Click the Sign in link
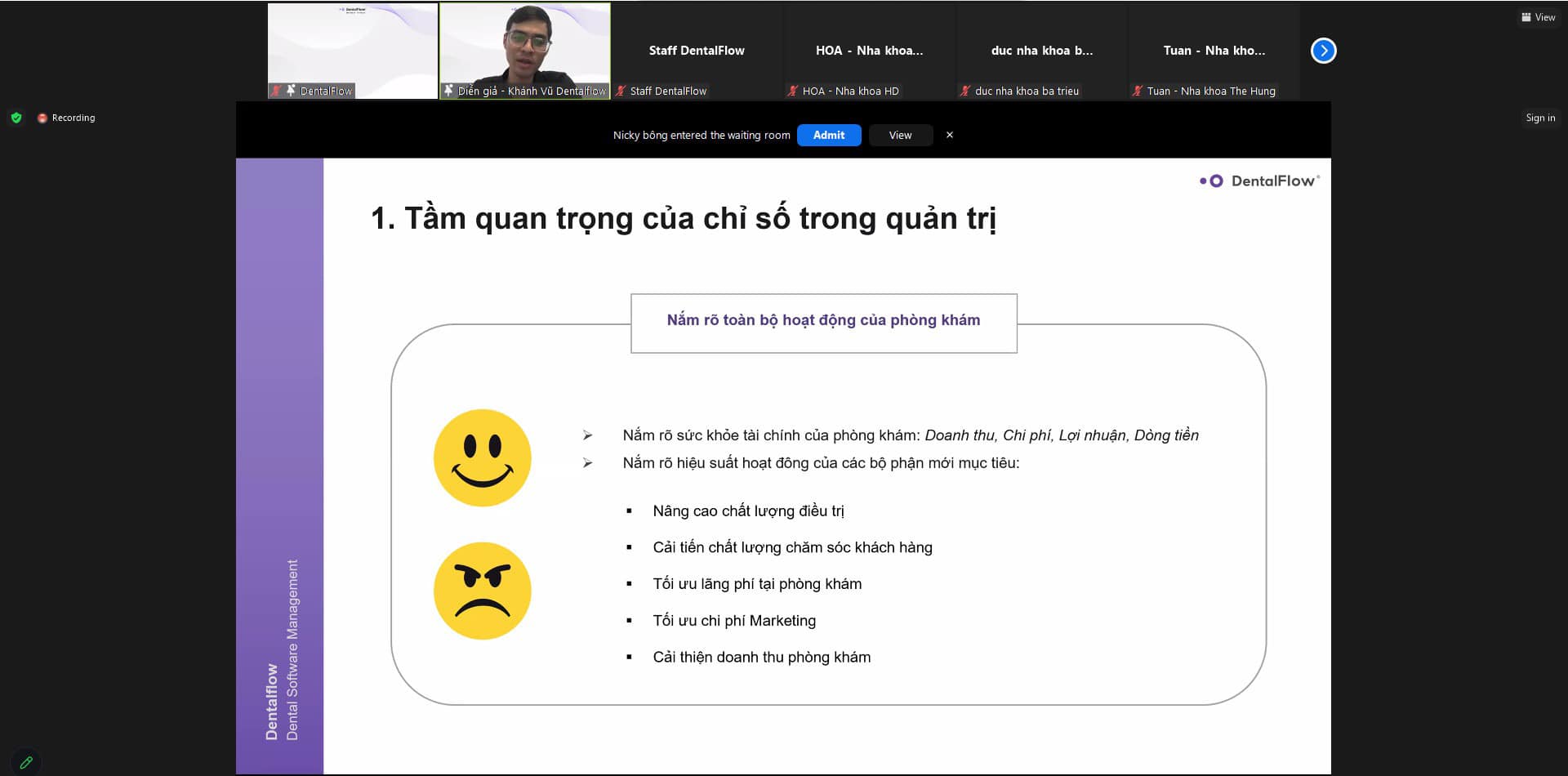Viewport: 1568px width, 776px height. (x=1540, y=118)
